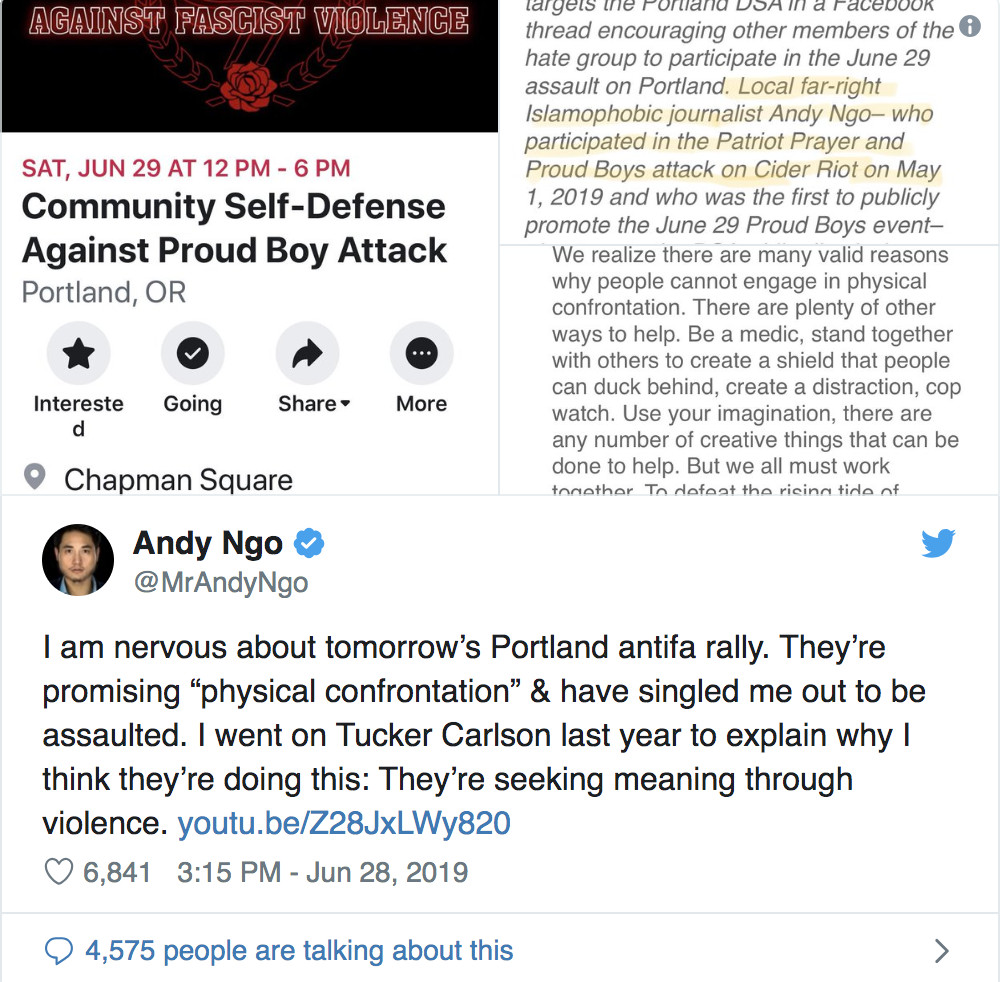Image resolution: width=1002 pixels, height=982 pixels.
Task: Open the 3:15 PM - Jun 28, 2019 timestamp
Action: [323, 872]
